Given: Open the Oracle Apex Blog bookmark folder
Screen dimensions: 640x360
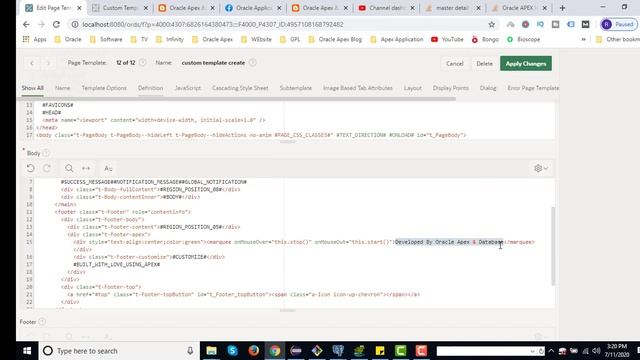Looking at the screenshot, I should 335,39.
